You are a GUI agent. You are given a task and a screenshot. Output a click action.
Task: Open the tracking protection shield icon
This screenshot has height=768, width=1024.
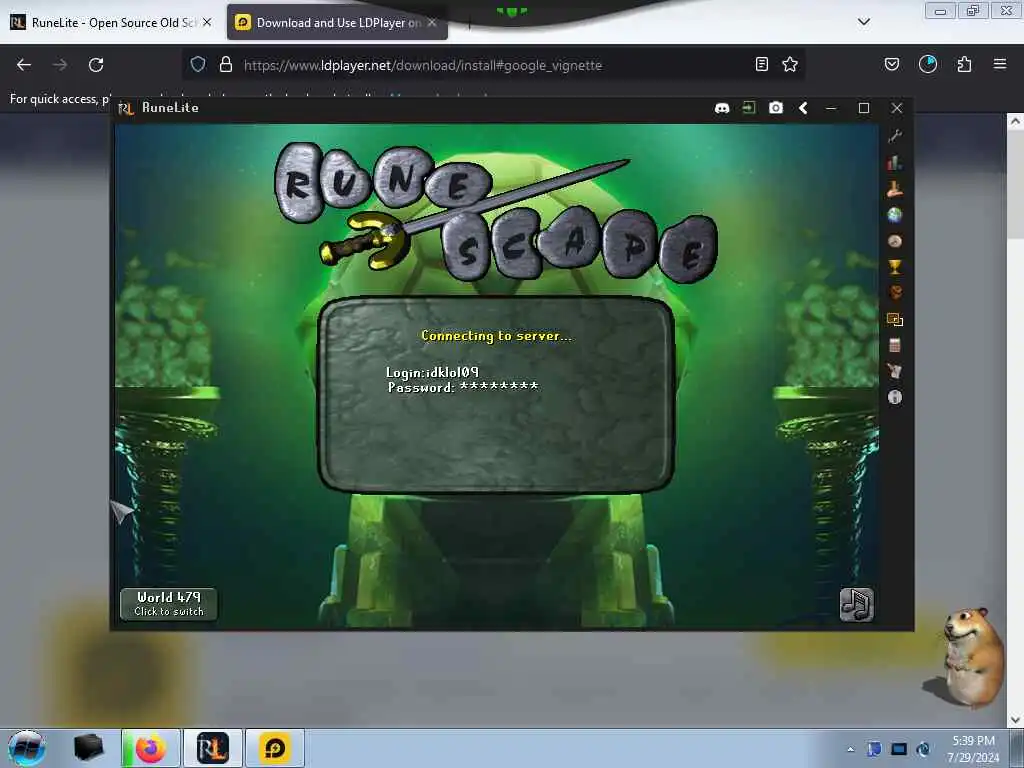(x=198, y=64)
